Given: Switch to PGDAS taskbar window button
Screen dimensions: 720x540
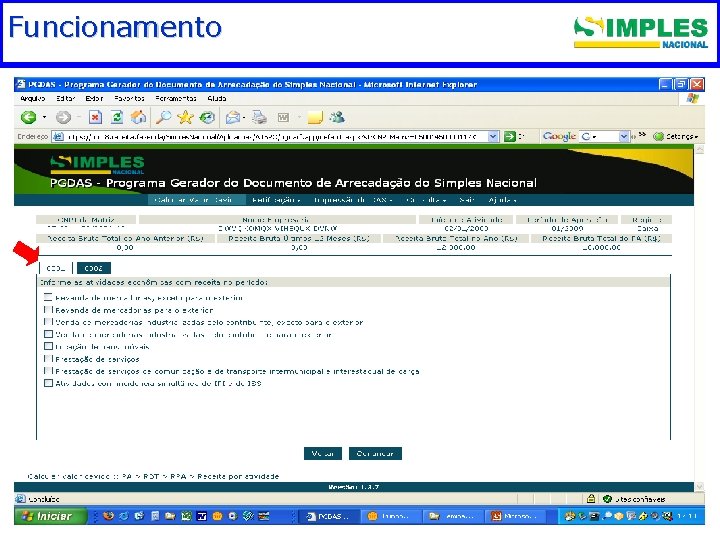Looking at the screenshot, I should pyautogui.click(x=329, y=517).
